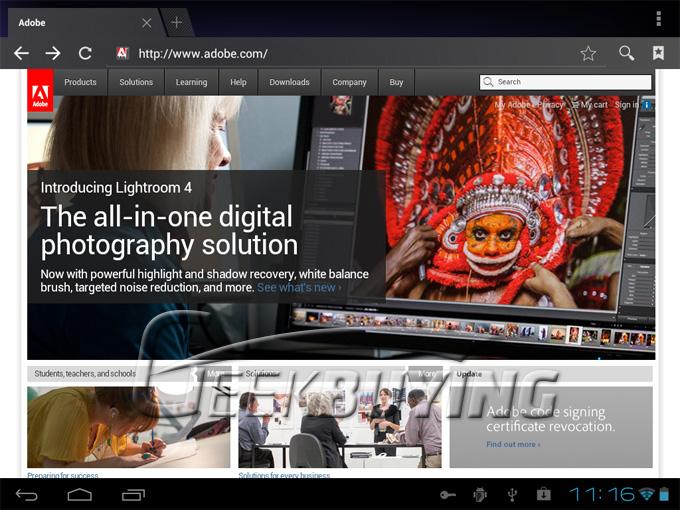Open the student writing thumbnail image
This screenshot has width=680, height=510.
point(128,427)
